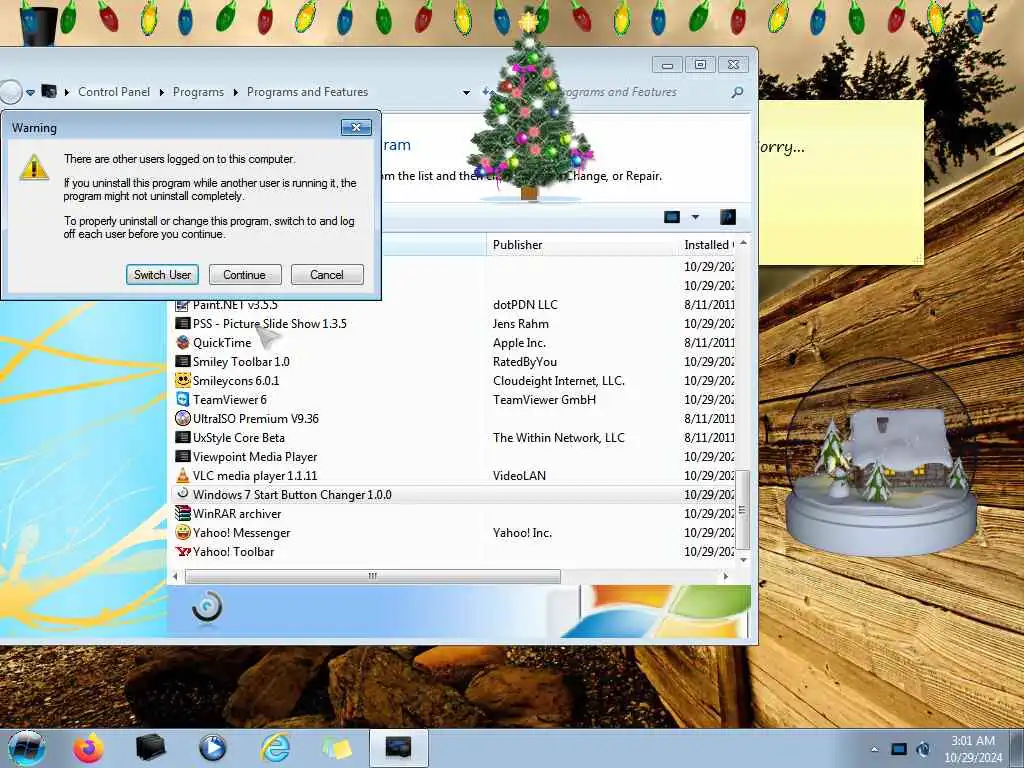Viewport: 1024px width, 768px height.
Task: Select the "TeamViewer GmbH" publisher cell
Action: tap(544, 399)
